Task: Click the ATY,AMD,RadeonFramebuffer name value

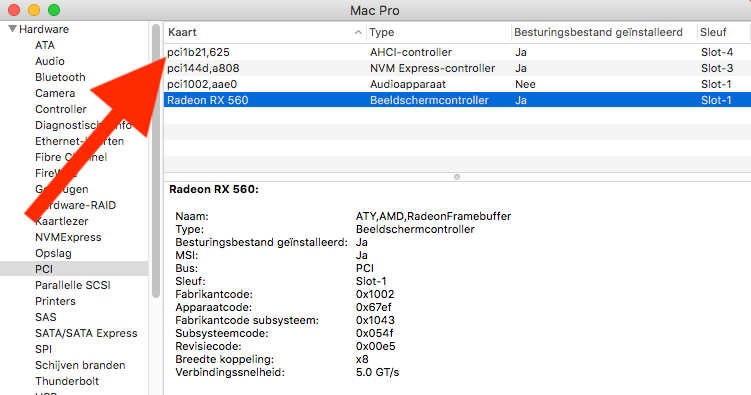Action: [433, 216]
